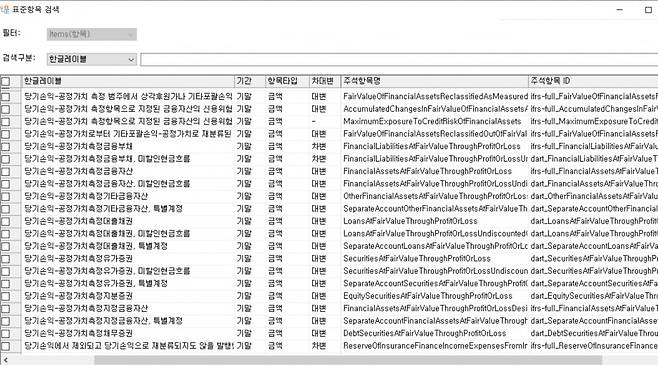Check the SeparateAccountLoansAtFairValue row checkbox
The width and height of the screenshot is (658, 365).
5,247
